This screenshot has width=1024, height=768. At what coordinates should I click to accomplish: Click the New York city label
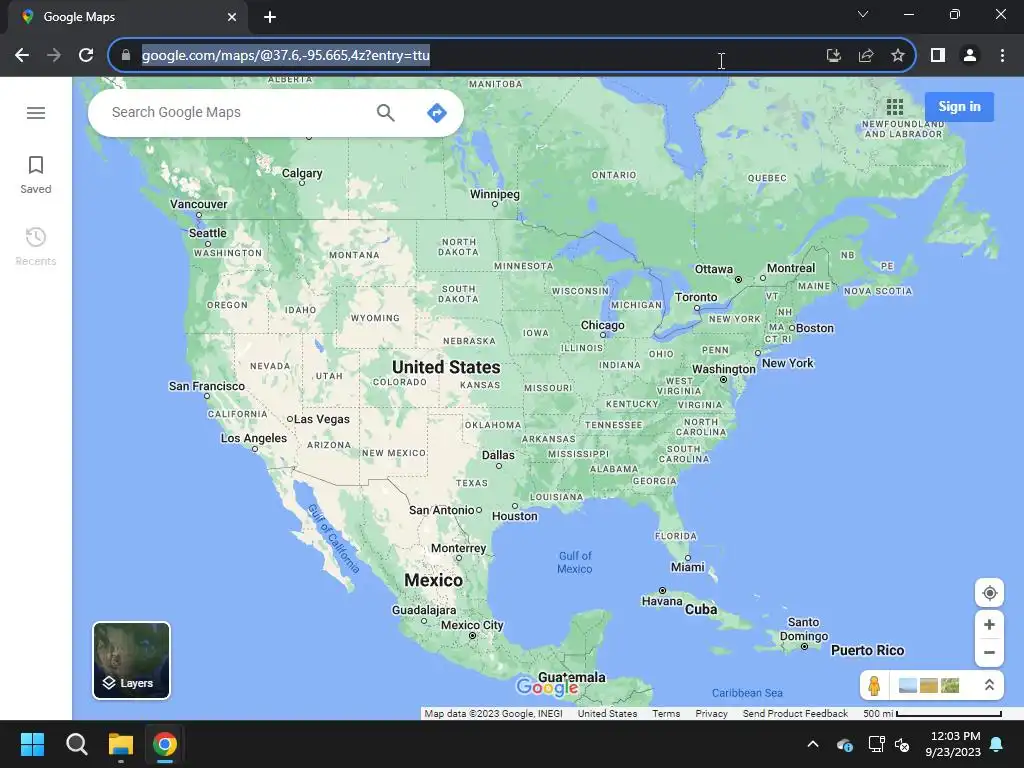click(788, 363)
